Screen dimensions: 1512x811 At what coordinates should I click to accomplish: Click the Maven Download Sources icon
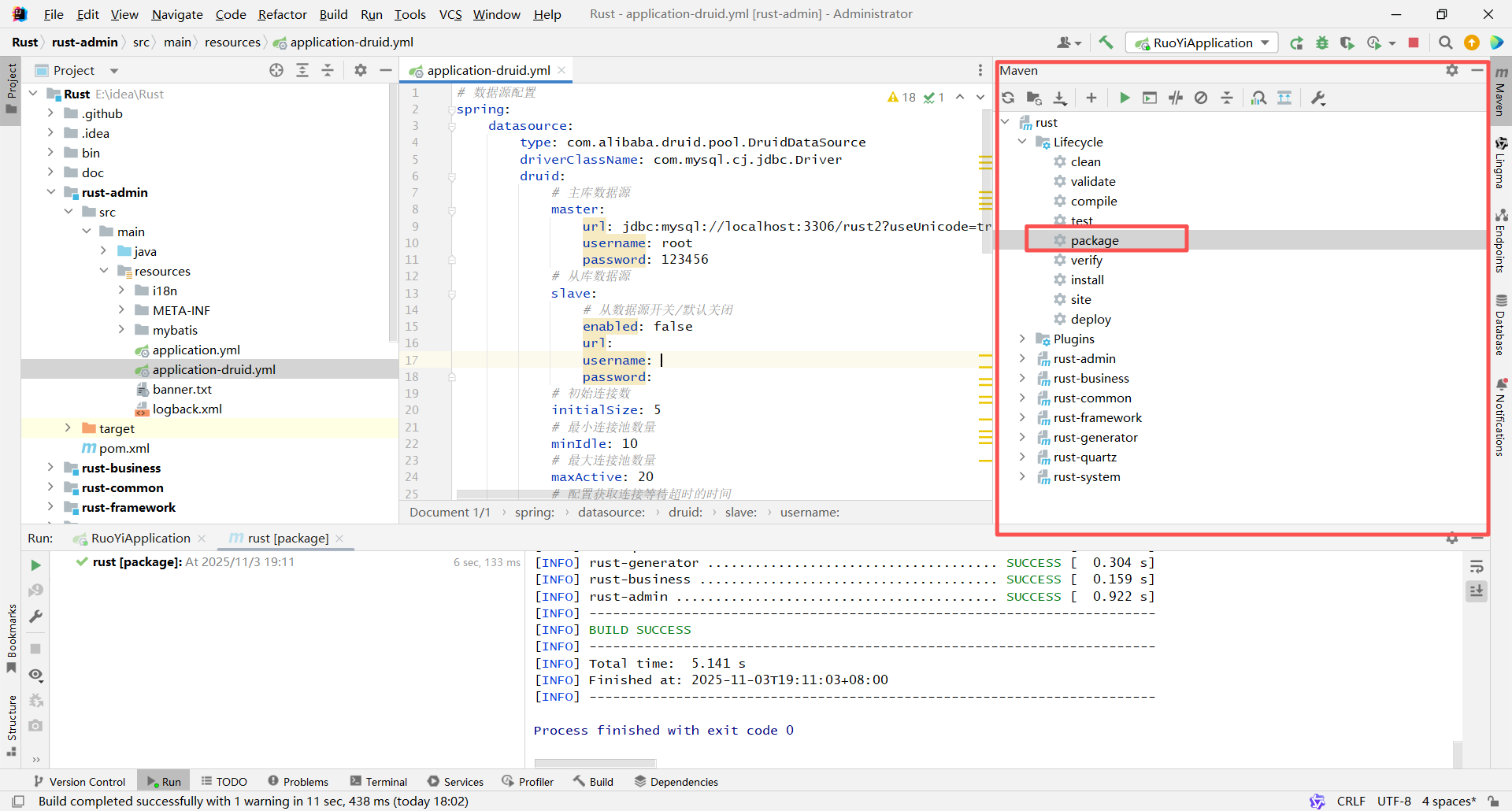pyautogui.click(x=1060, y=98)
